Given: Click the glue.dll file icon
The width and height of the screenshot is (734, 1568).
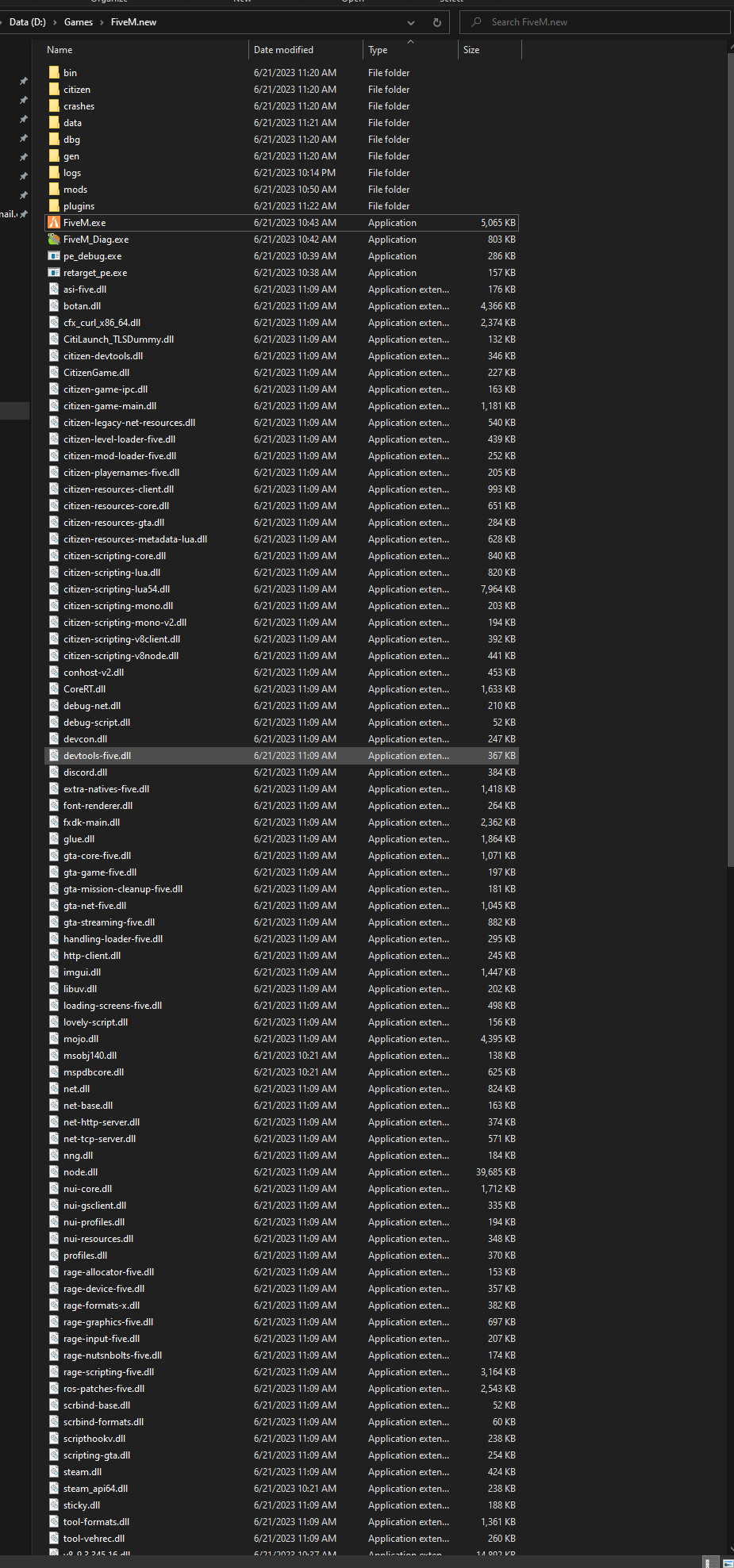Looking at the screenshot, I should [x=54, y=839].
